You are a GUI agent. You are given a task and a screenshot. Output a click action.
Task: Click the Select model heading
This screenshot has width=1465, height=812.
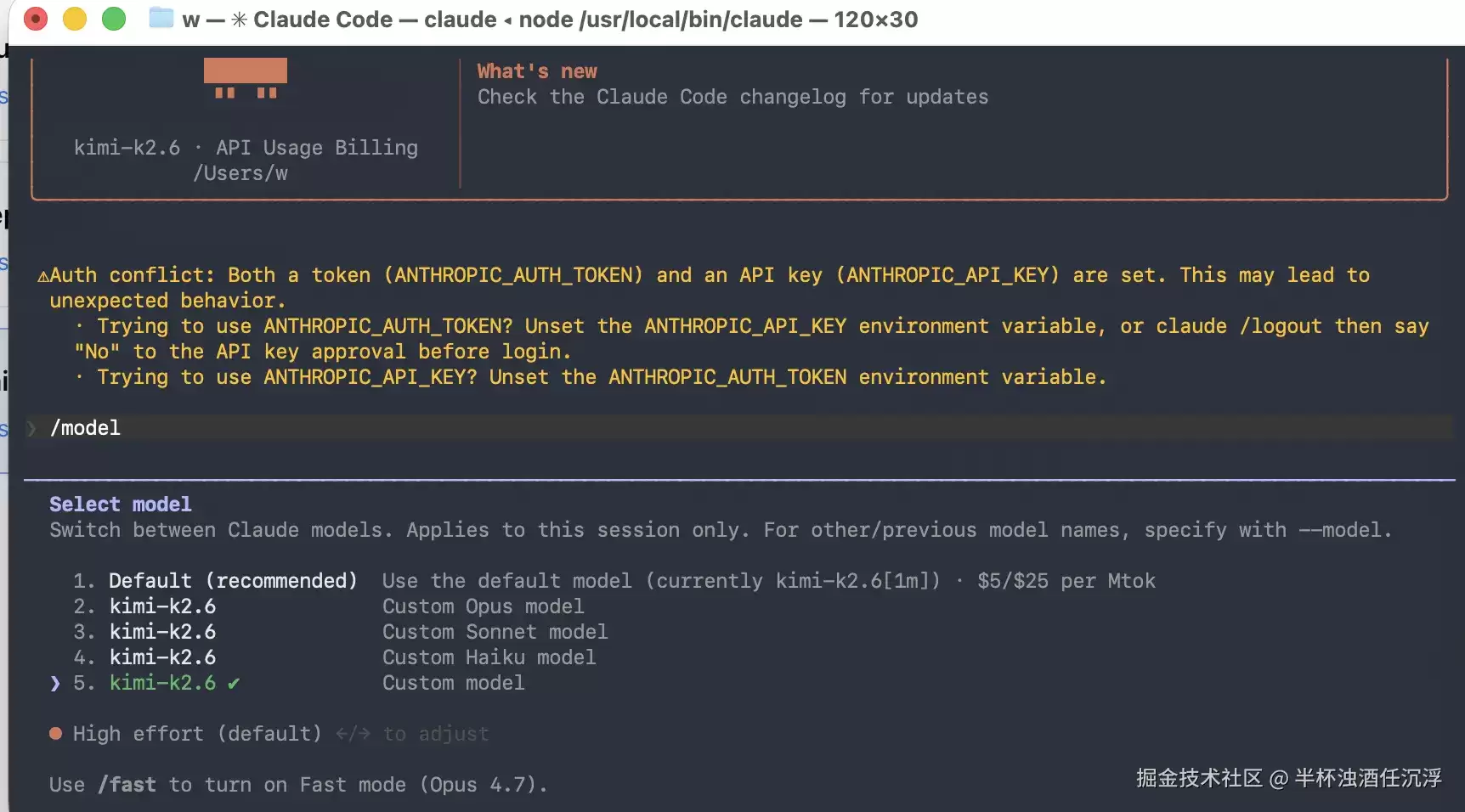point(121,505)
